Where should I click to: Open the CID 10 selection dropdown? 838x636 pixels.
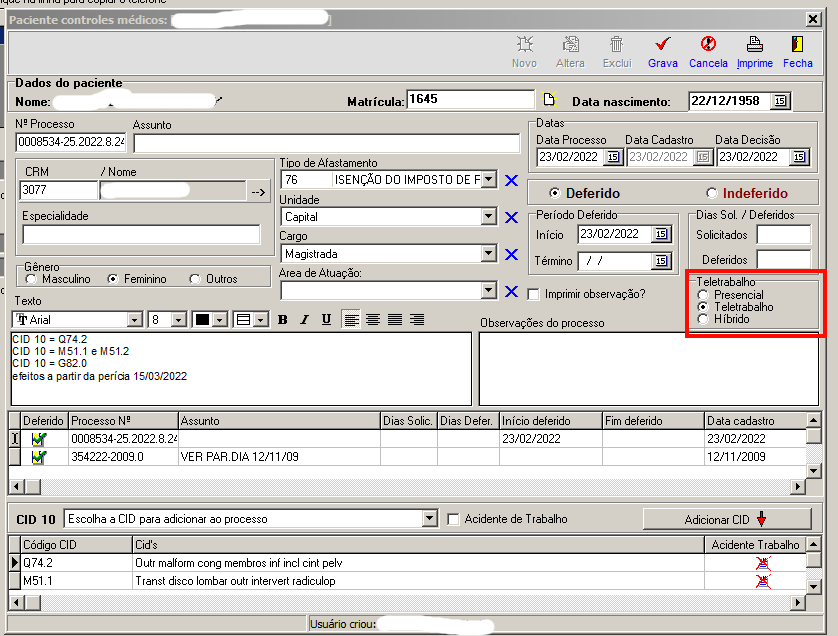[x=430, y=519]
